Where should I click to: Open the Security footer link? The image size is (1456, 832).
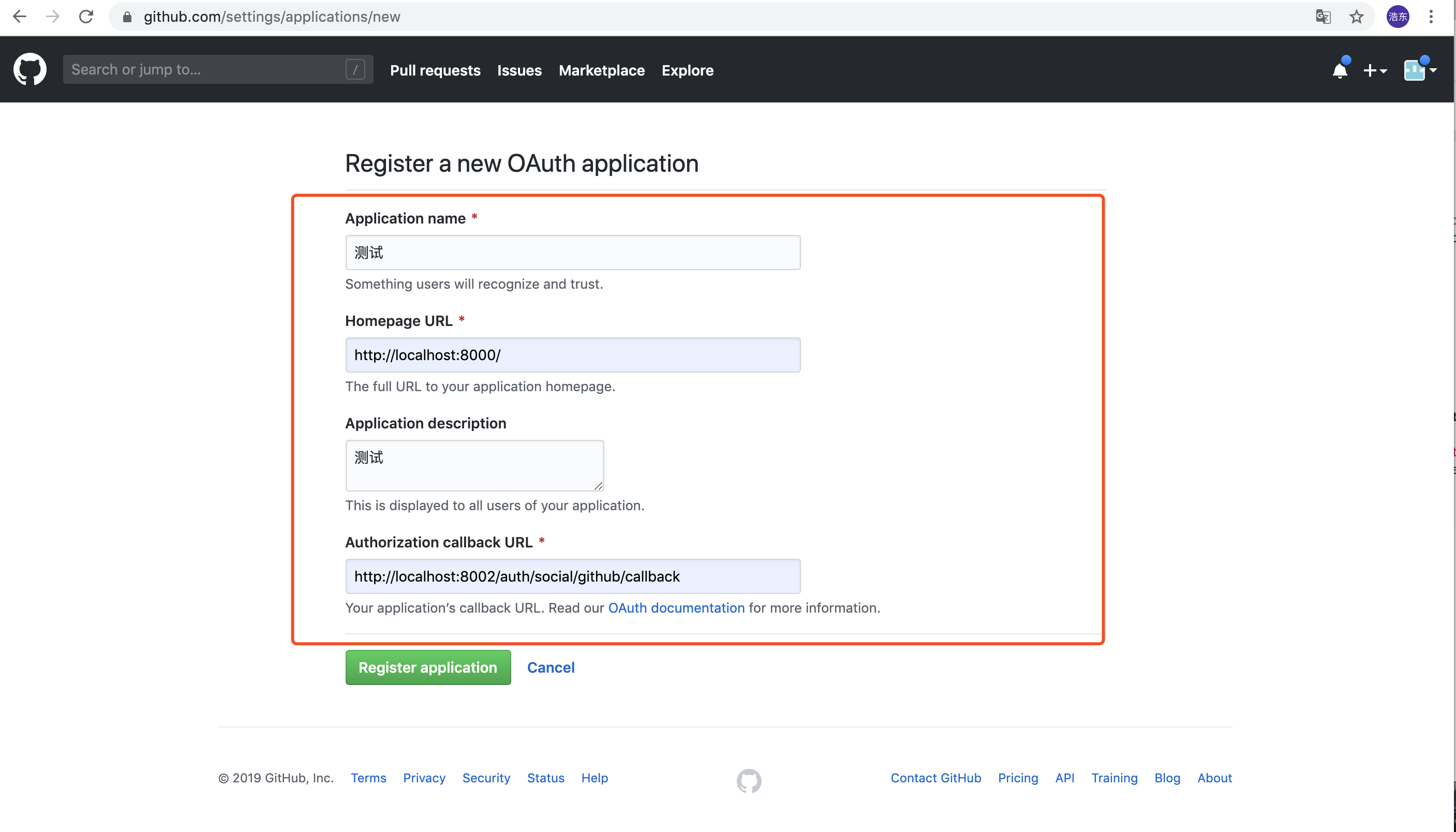coord(486,778)
